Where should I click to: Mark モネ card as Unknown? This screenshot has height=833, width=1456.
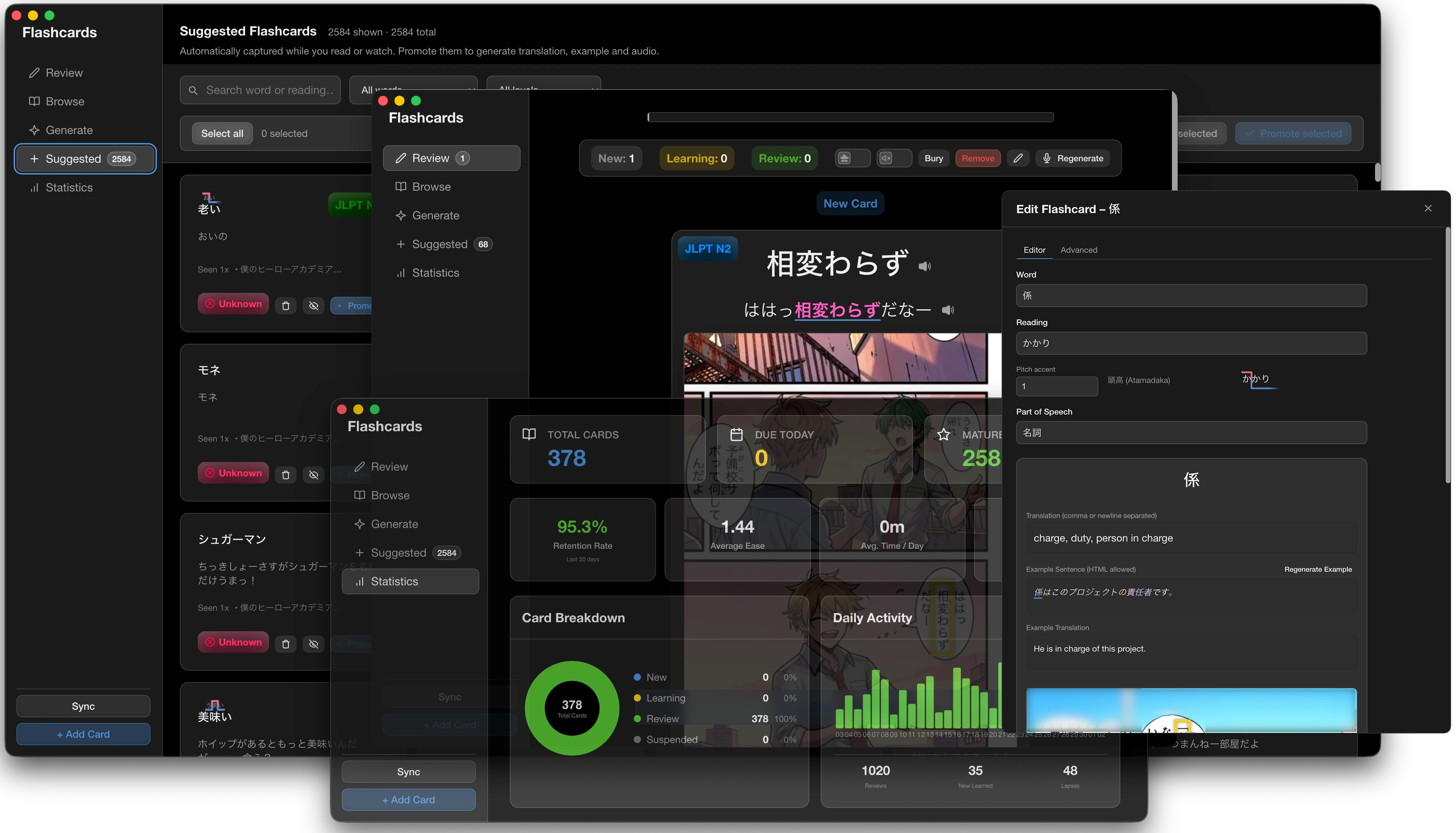click(233, 473)
